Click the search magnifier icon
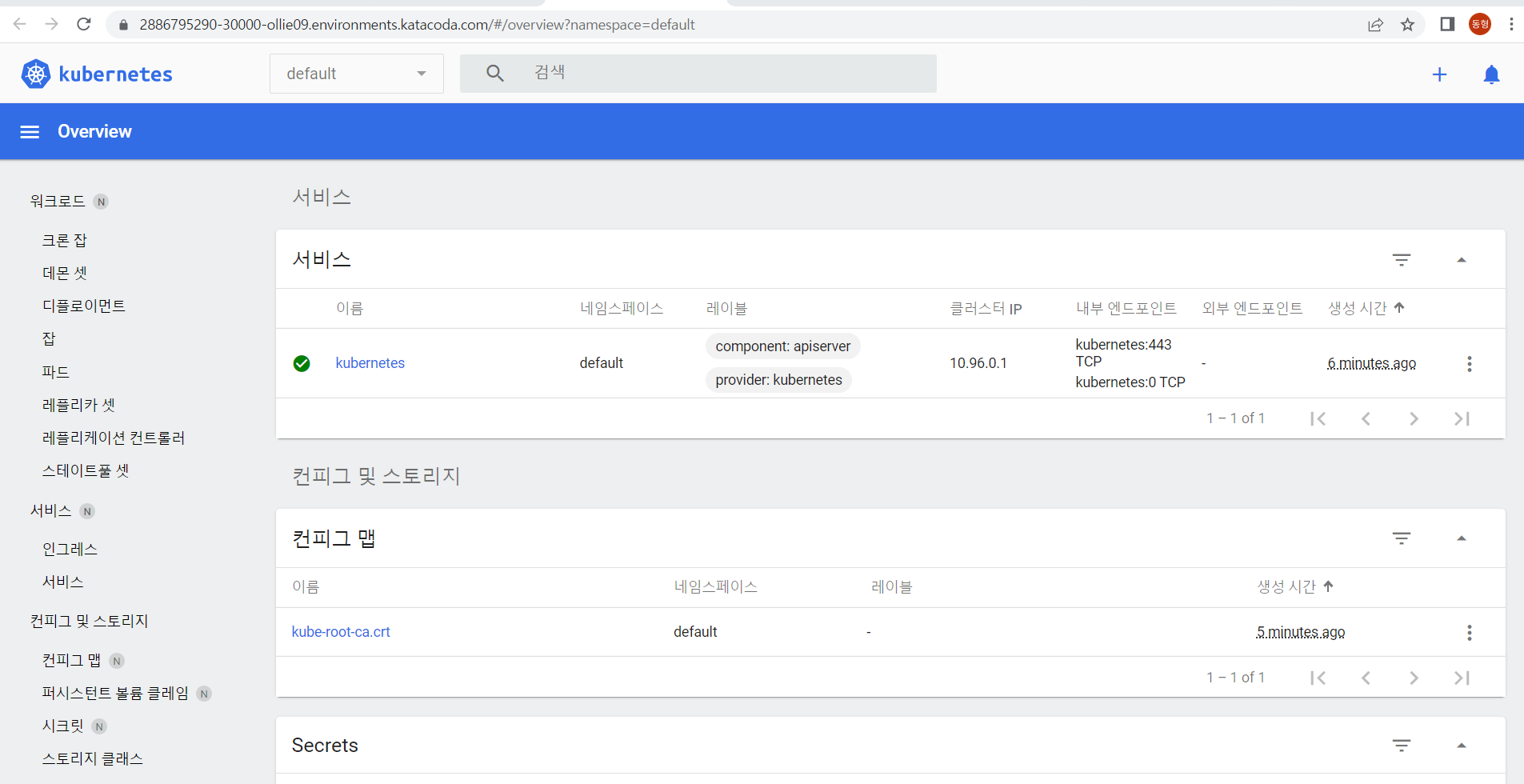 [x=495, y=74]
